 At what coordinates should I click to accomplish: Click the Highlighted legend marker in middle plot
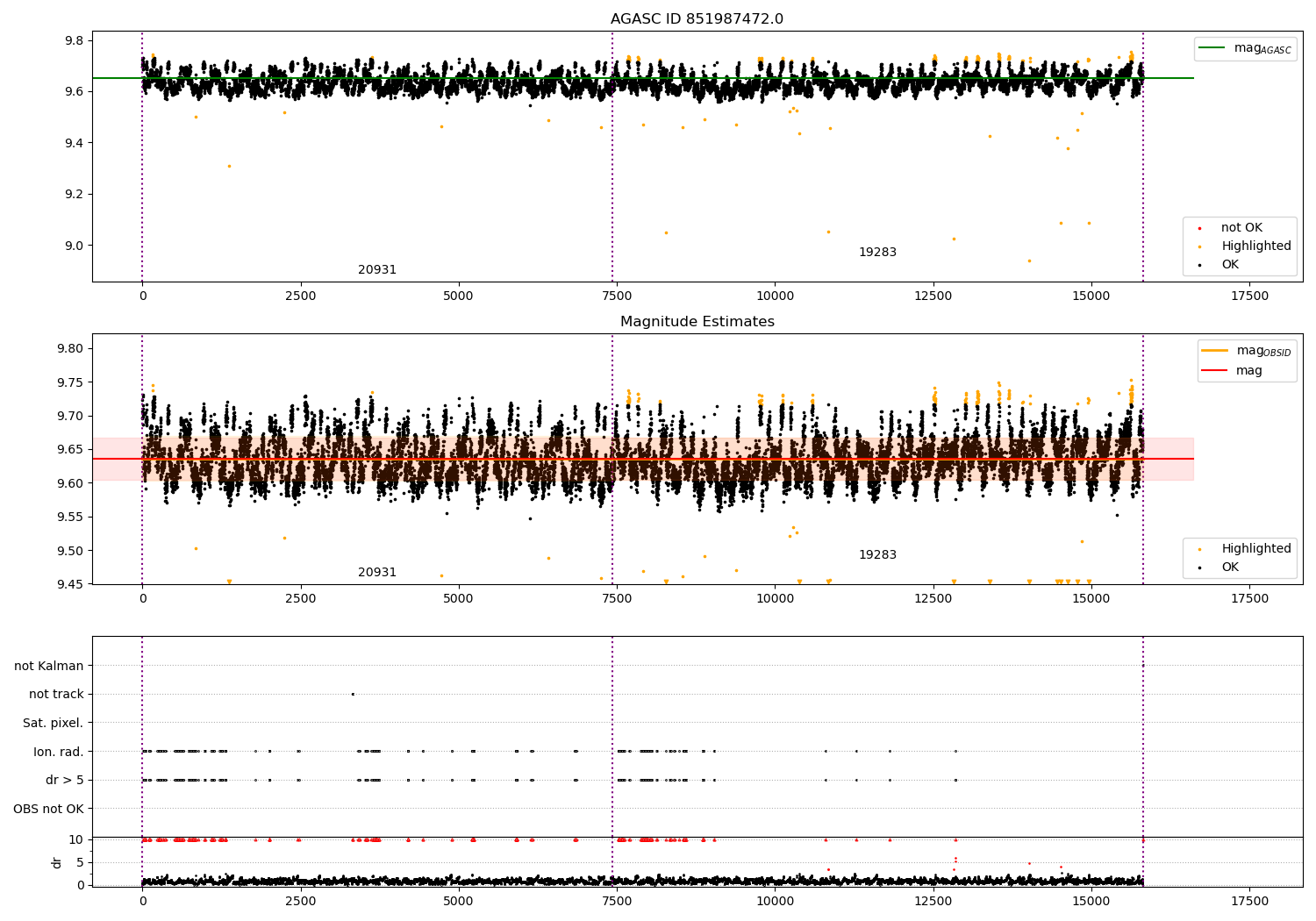pyautogui.click(x=1199, y=549)
